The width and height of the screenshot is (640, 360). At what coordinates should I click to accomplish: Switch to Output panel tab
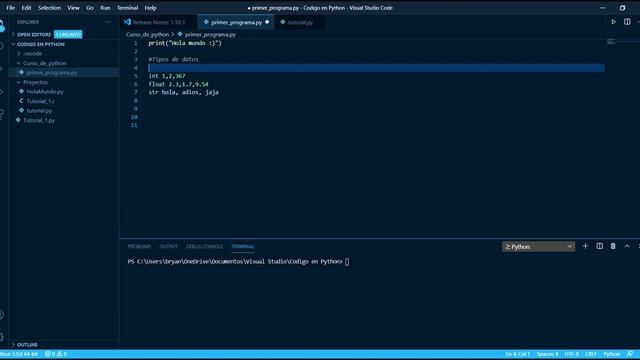coord(169,247)
